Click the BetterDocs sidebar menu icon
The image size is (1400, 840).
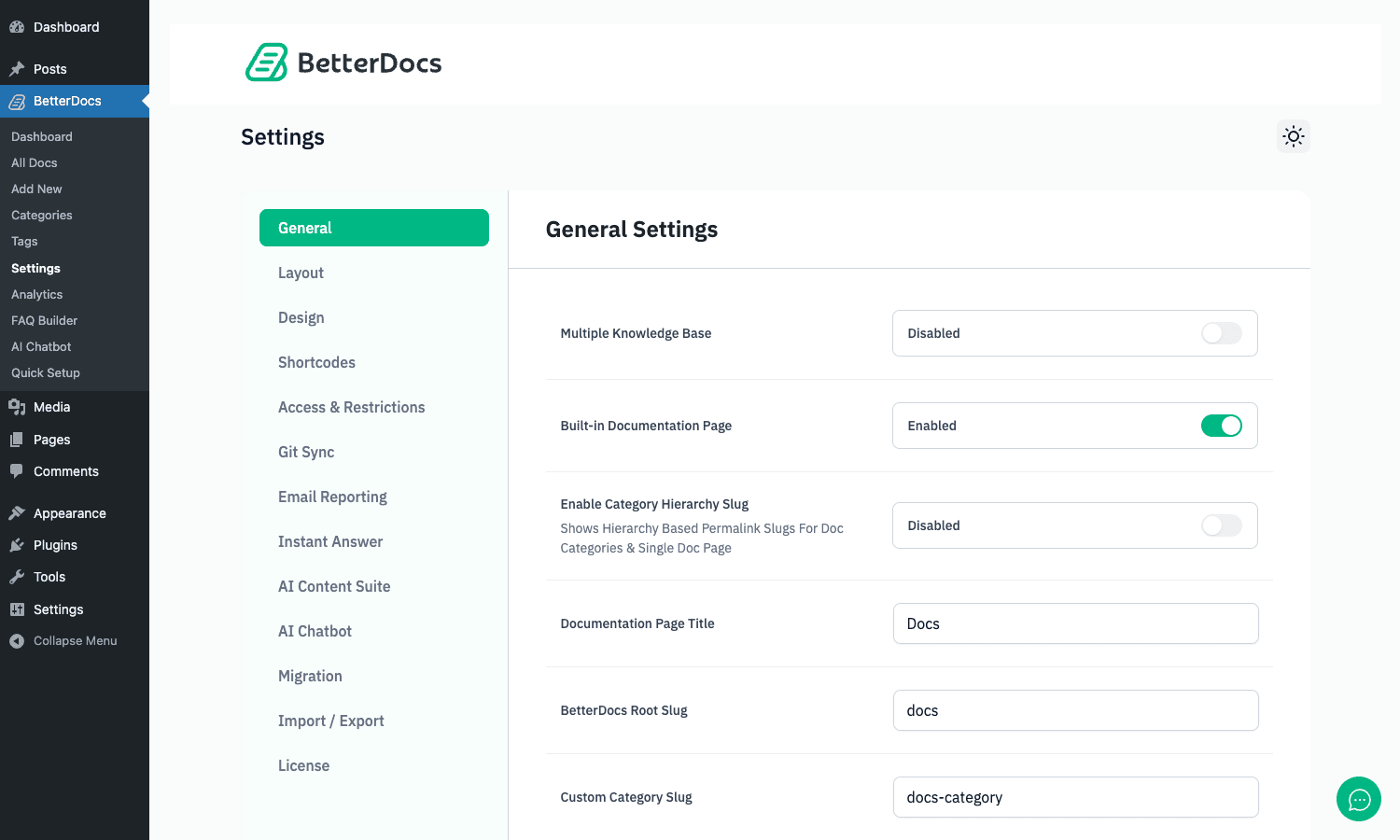[x=17, y=101]
